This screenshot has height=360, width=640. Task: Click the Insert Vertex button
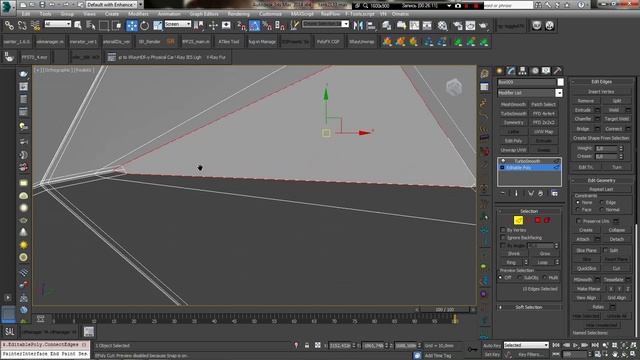click(601, 92)
